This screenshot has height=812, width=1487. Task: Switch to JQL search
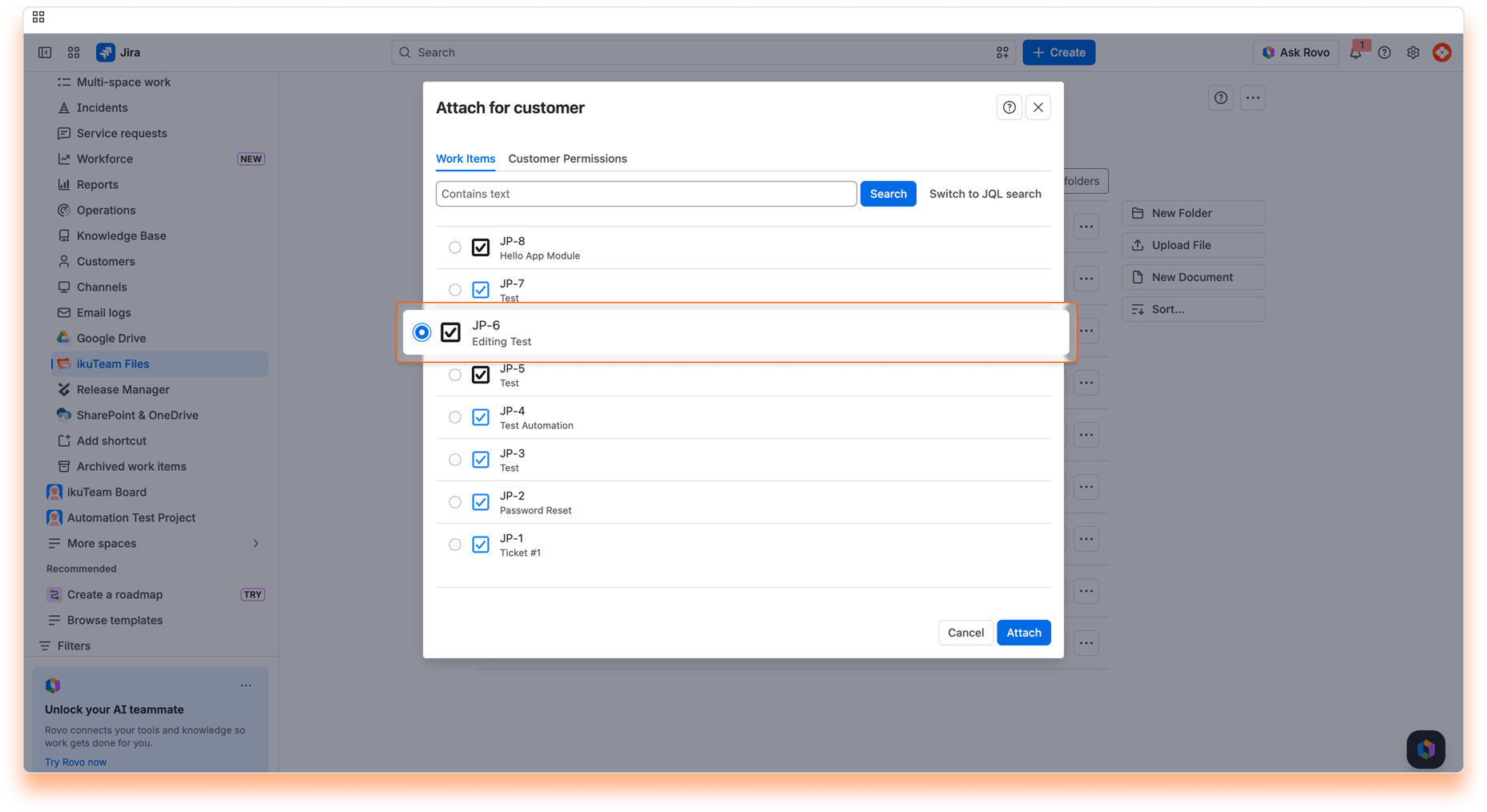tap(985, 194)
